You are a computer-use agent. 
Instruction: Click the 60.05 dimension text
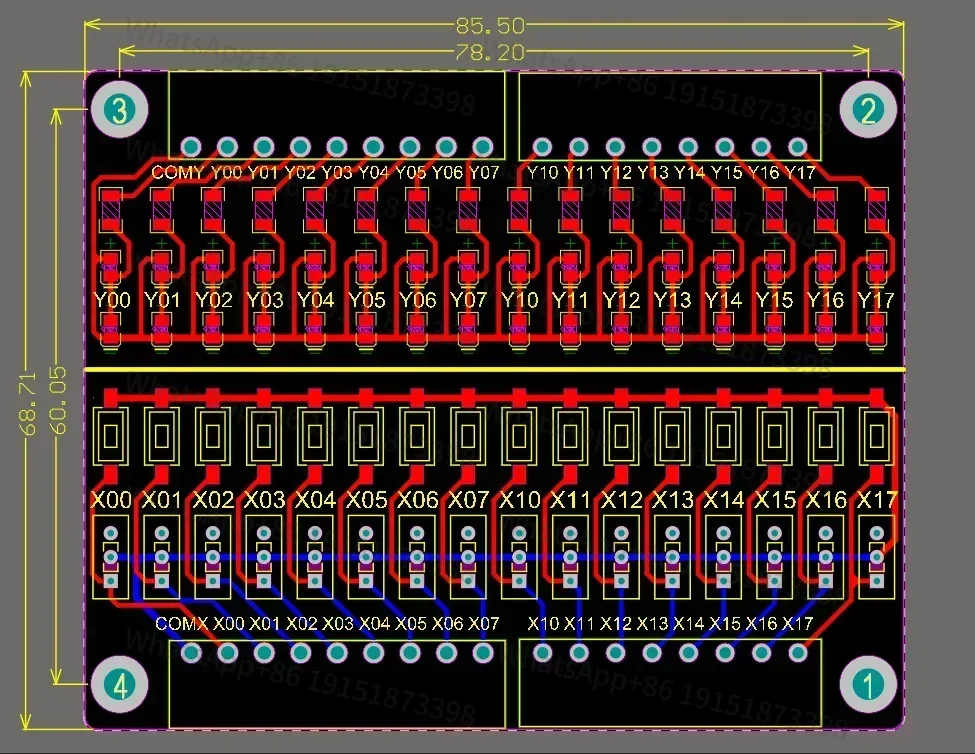coord(57,400)
